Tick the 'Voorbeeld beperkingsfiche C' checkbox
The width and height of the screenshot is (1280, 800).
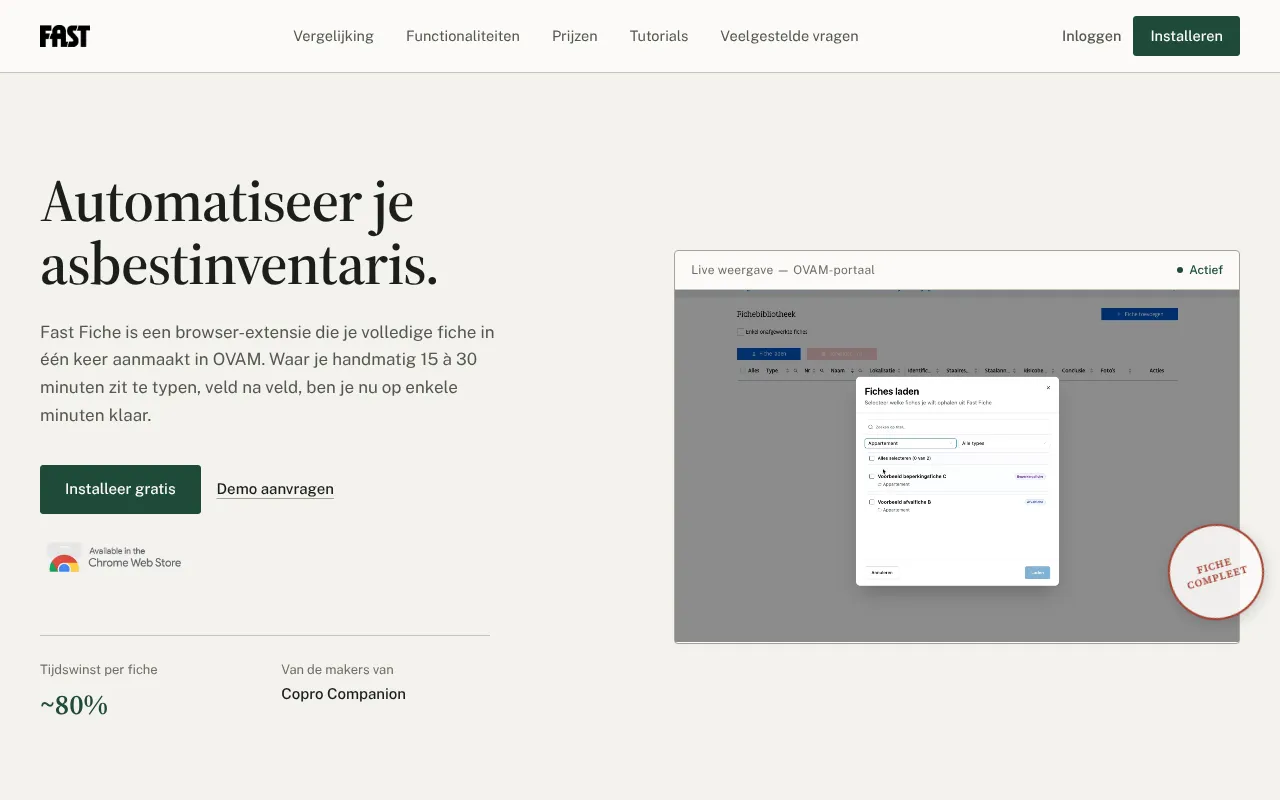(871, 477)
